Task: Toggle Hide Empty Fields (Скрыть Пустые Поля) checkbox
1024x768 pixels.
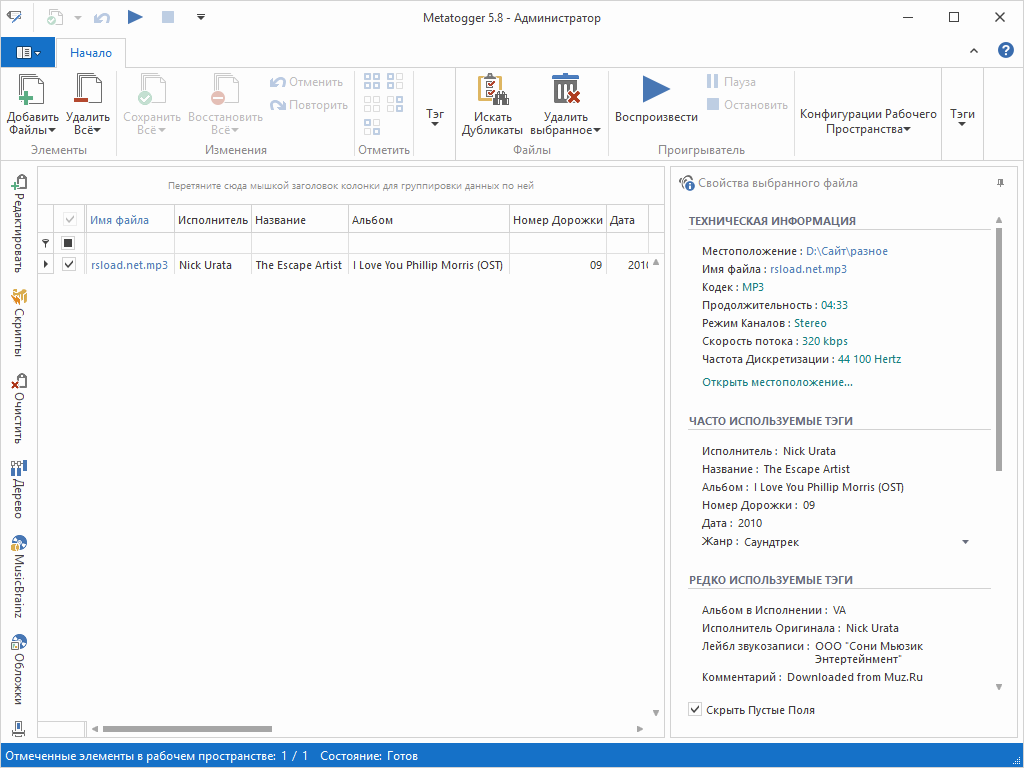Action: coord(696,710)
